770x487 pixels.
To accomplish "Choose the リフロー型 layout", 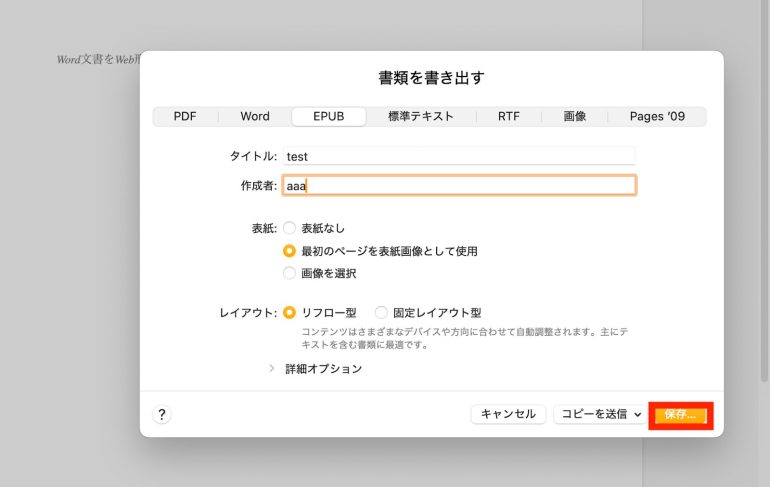I will pyautogui.click(x=289, y=313).
